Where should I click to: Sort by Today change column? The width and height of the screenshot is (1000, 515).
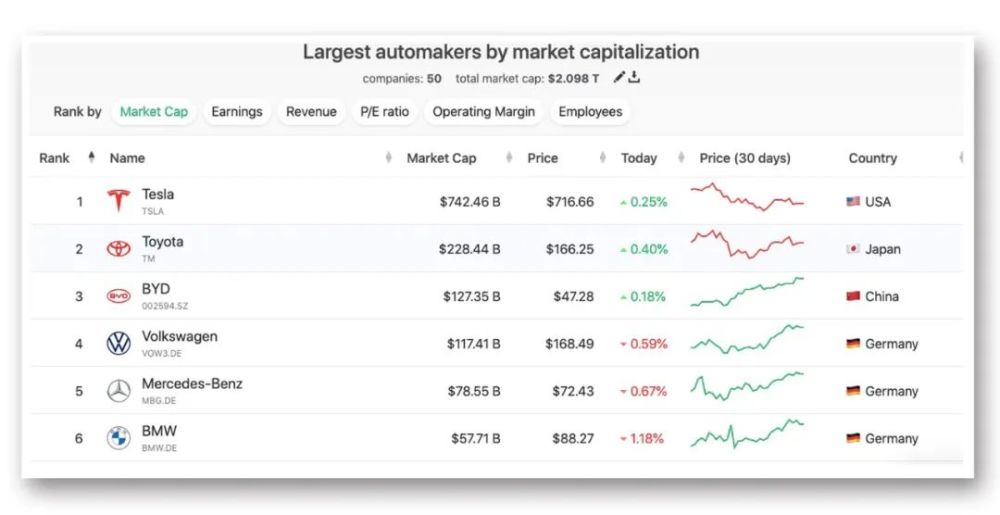639,158
